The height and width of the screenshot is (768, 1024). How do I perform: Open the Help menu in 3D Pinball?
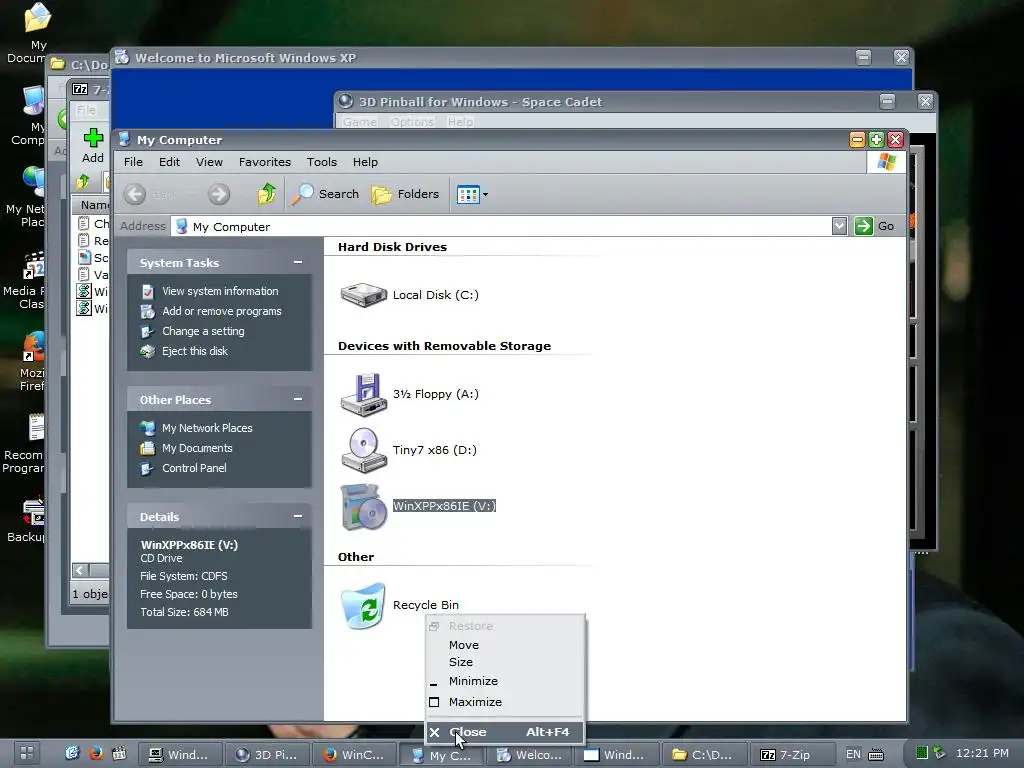click(460, 122)
